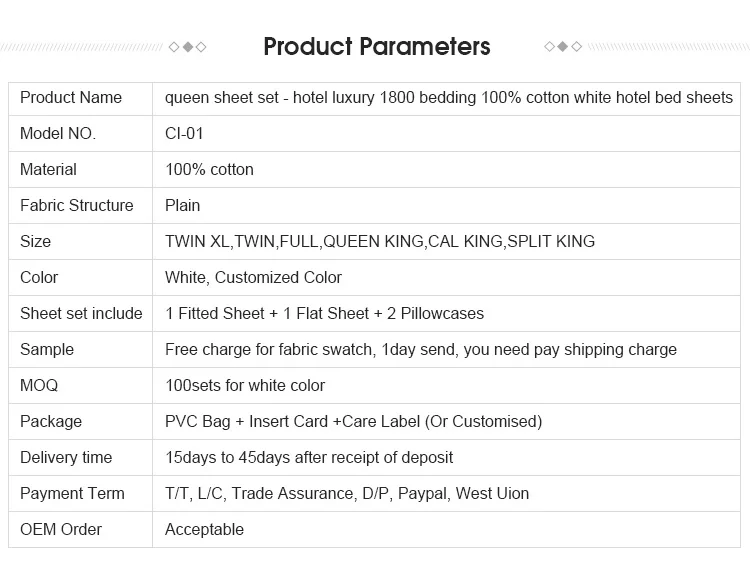Screen dimensions: 750x573
Task: Click the queen sheet set product name text
Action: click(x=449, y=98)
